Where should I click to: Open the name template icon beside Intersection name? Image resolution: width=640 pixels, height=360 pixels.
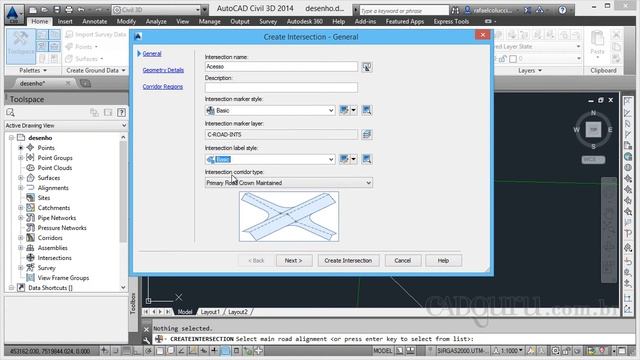367,67
